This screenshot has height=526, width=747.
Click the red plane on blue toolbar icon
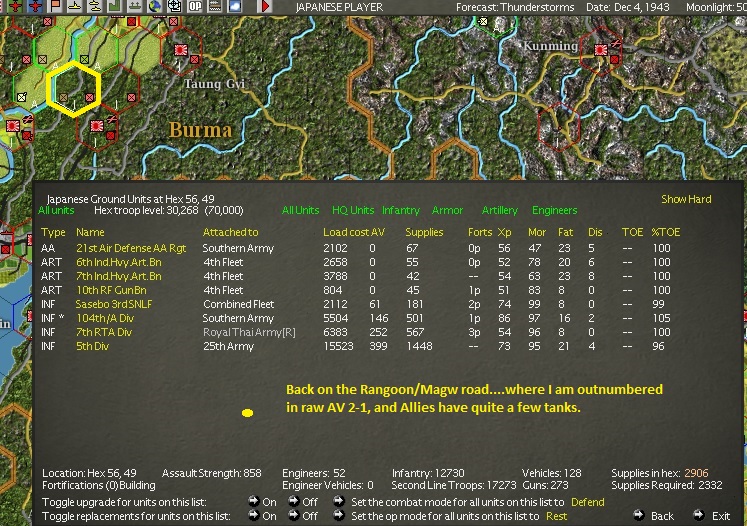click(x=36, y=6)
